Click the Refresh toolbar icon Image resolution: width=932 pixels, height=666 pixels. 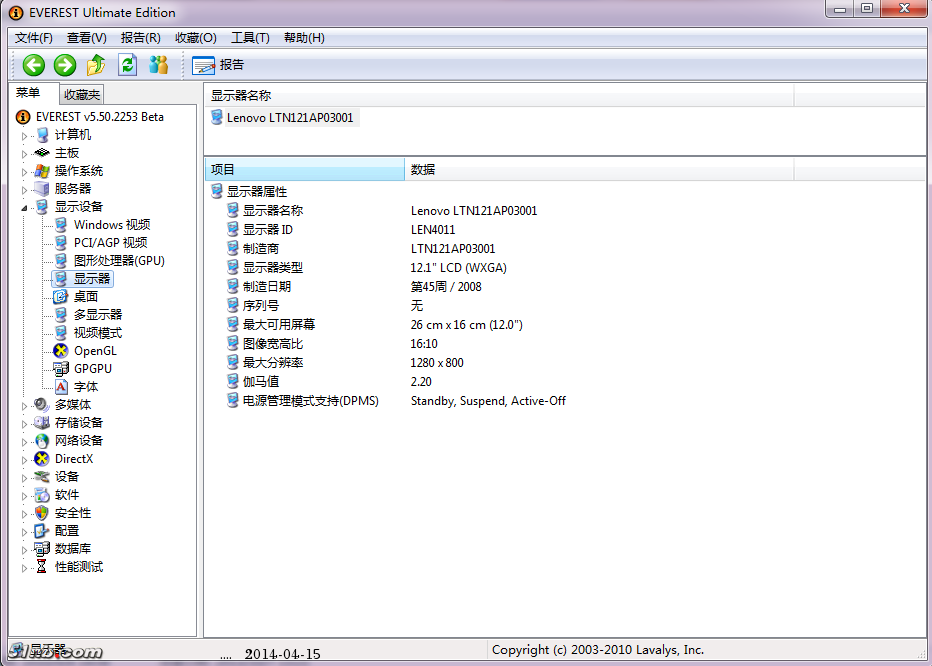(x=127, y=65)
